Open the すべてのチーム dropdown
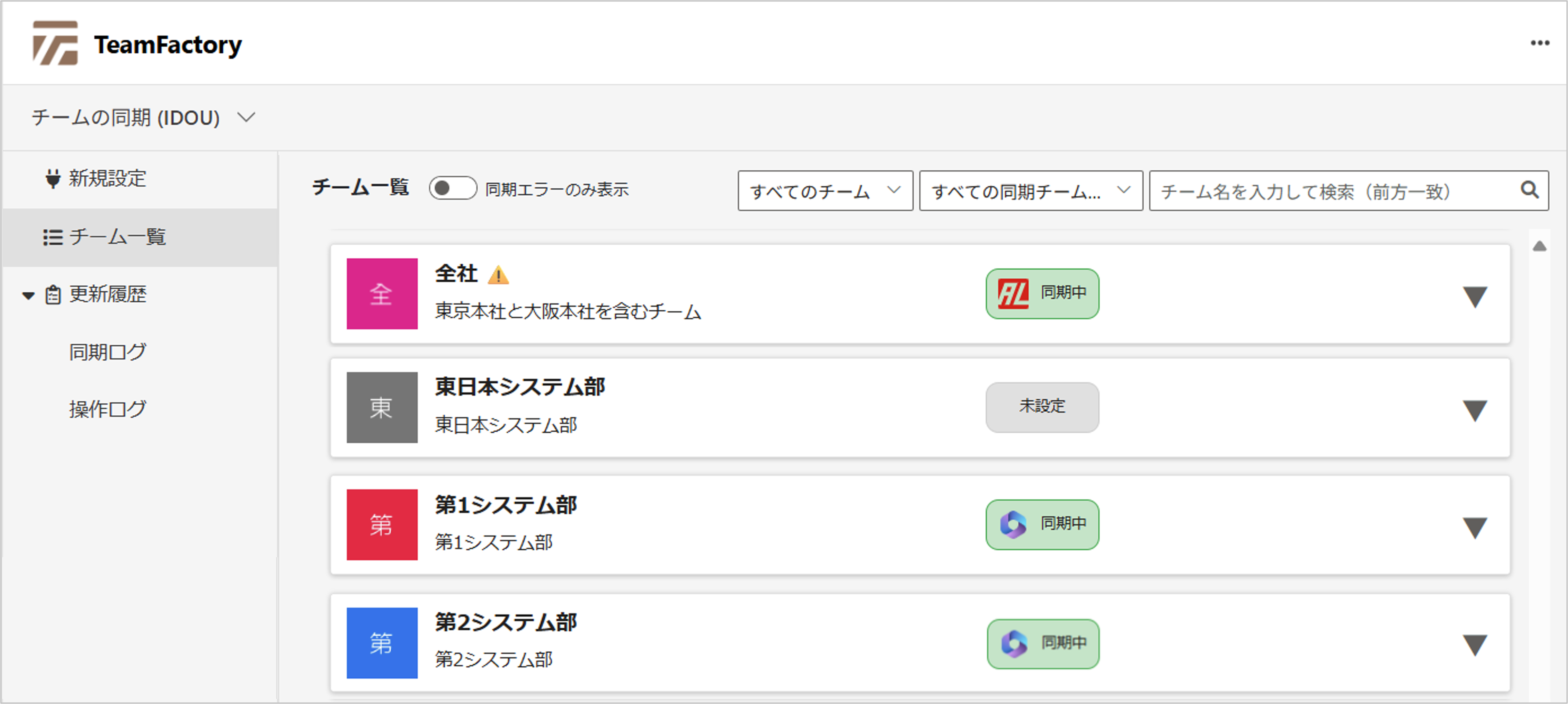The image size is (1568, 704). pyautogui.click(x=825, y=191)
